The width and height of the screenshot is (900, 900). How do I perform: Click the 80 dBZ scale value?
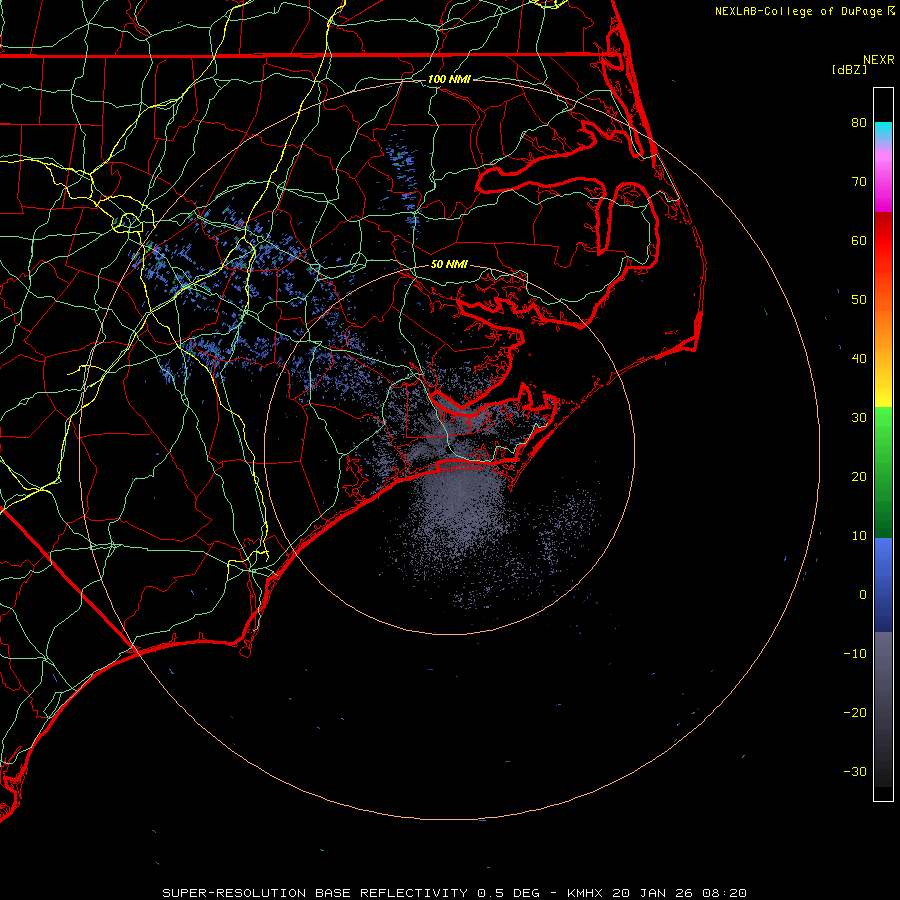(859, 122)
